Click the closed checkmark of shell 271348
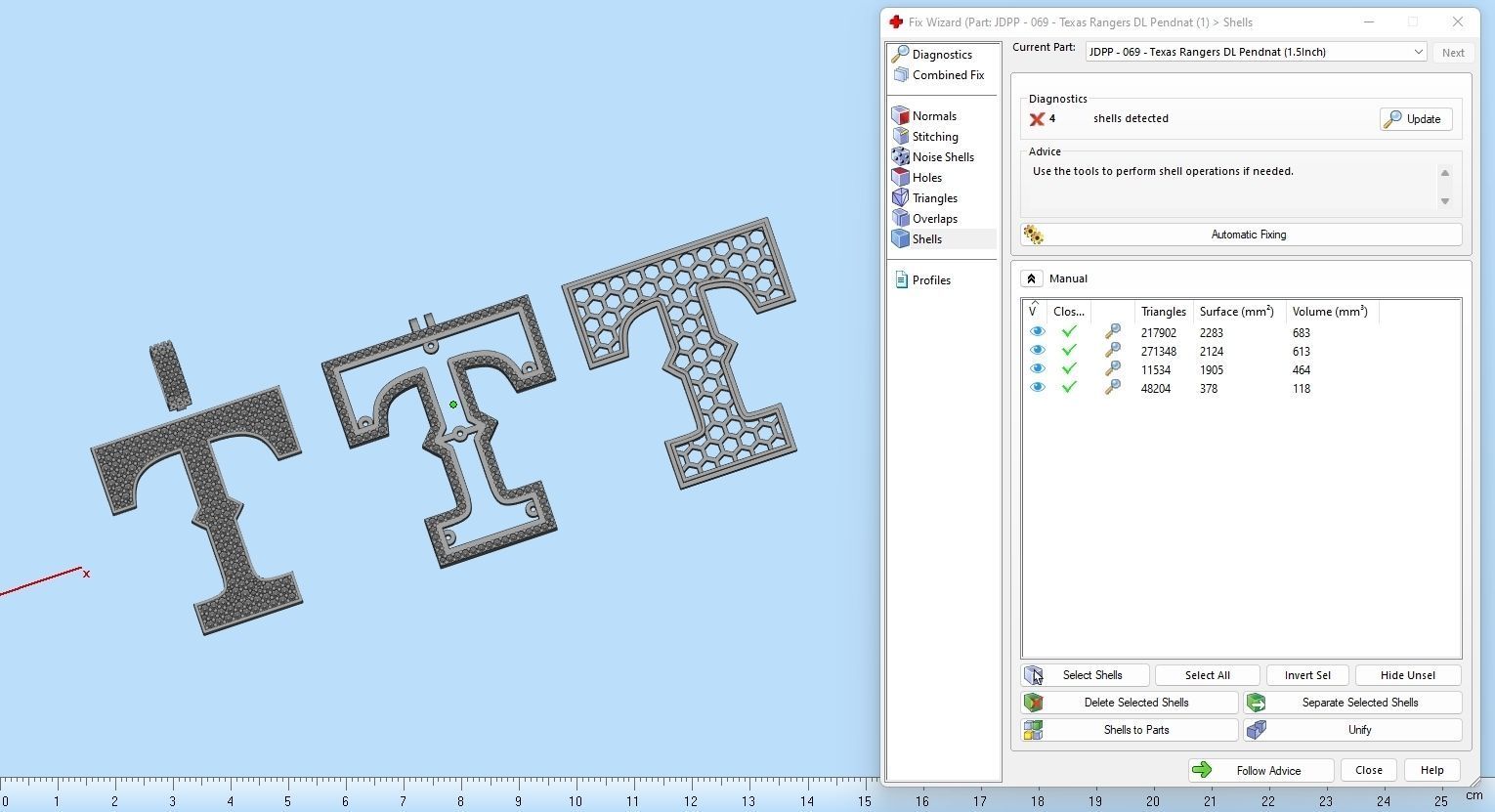Screen dimensions: 1495x812 (1069, 351)
